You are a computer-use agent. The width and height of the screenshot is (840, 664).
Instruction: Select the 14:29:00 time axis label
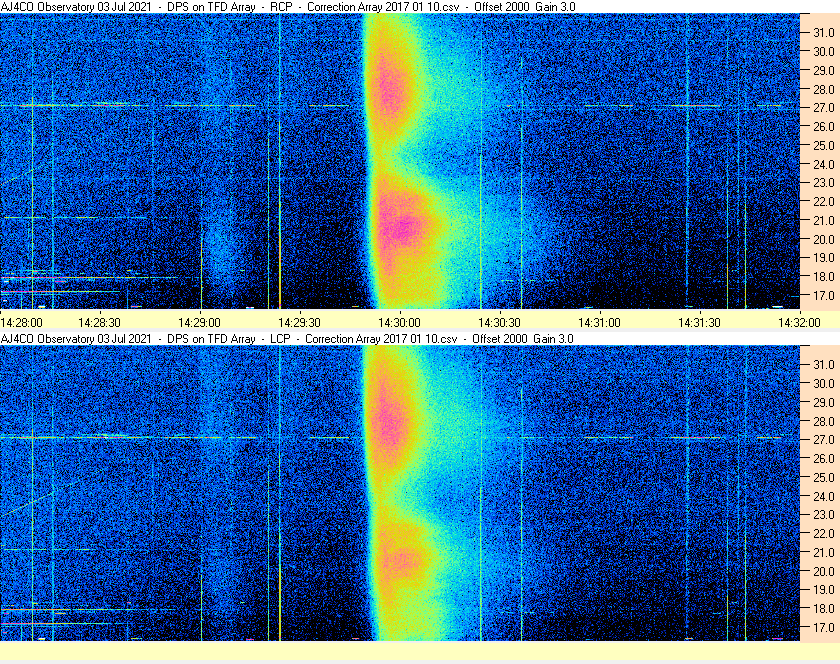click(199, 323)
